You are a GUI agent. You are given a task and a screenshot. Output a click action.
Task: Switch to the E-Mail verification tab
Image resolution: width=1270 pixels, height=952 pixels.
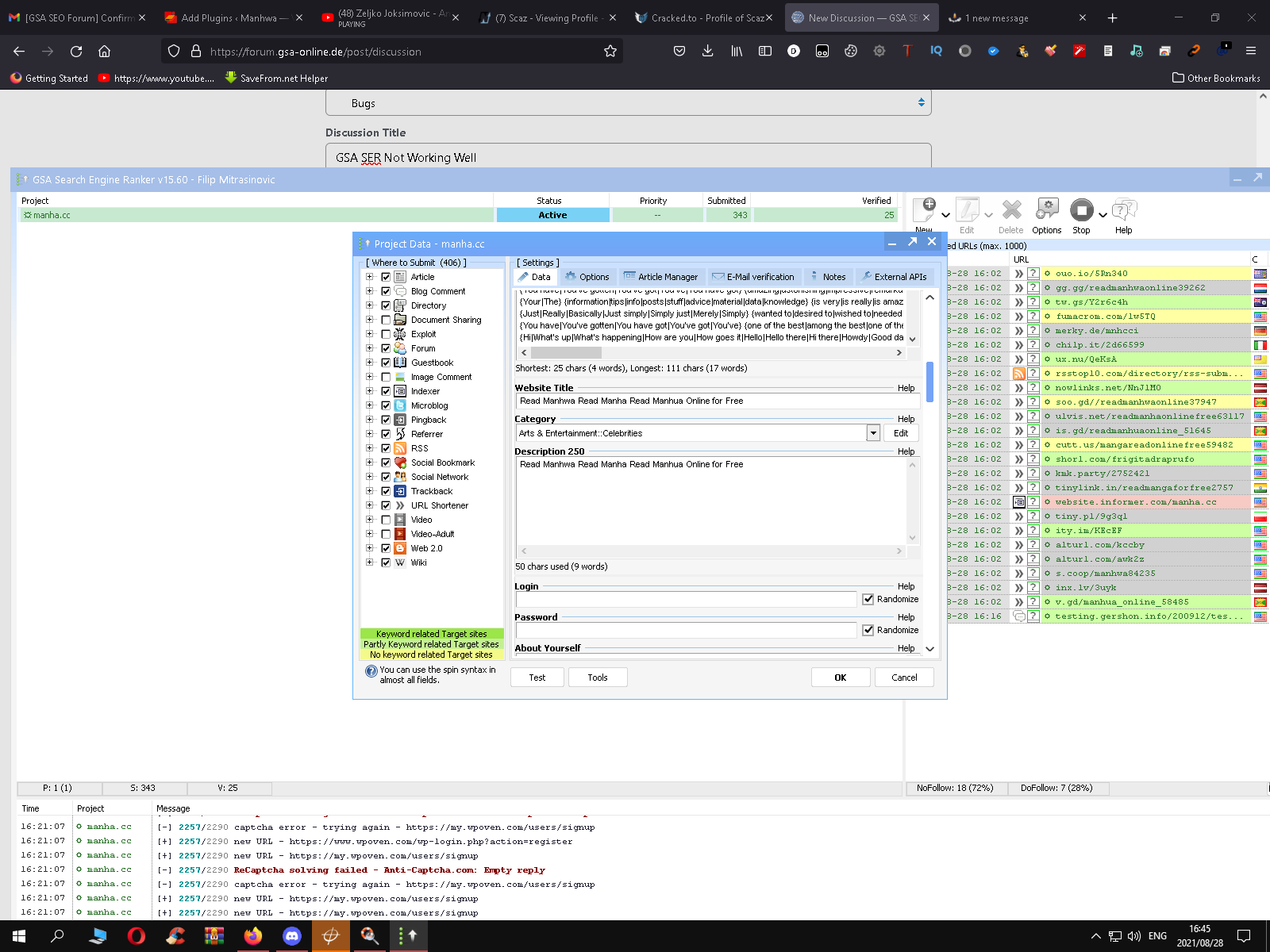pos(753,277)
